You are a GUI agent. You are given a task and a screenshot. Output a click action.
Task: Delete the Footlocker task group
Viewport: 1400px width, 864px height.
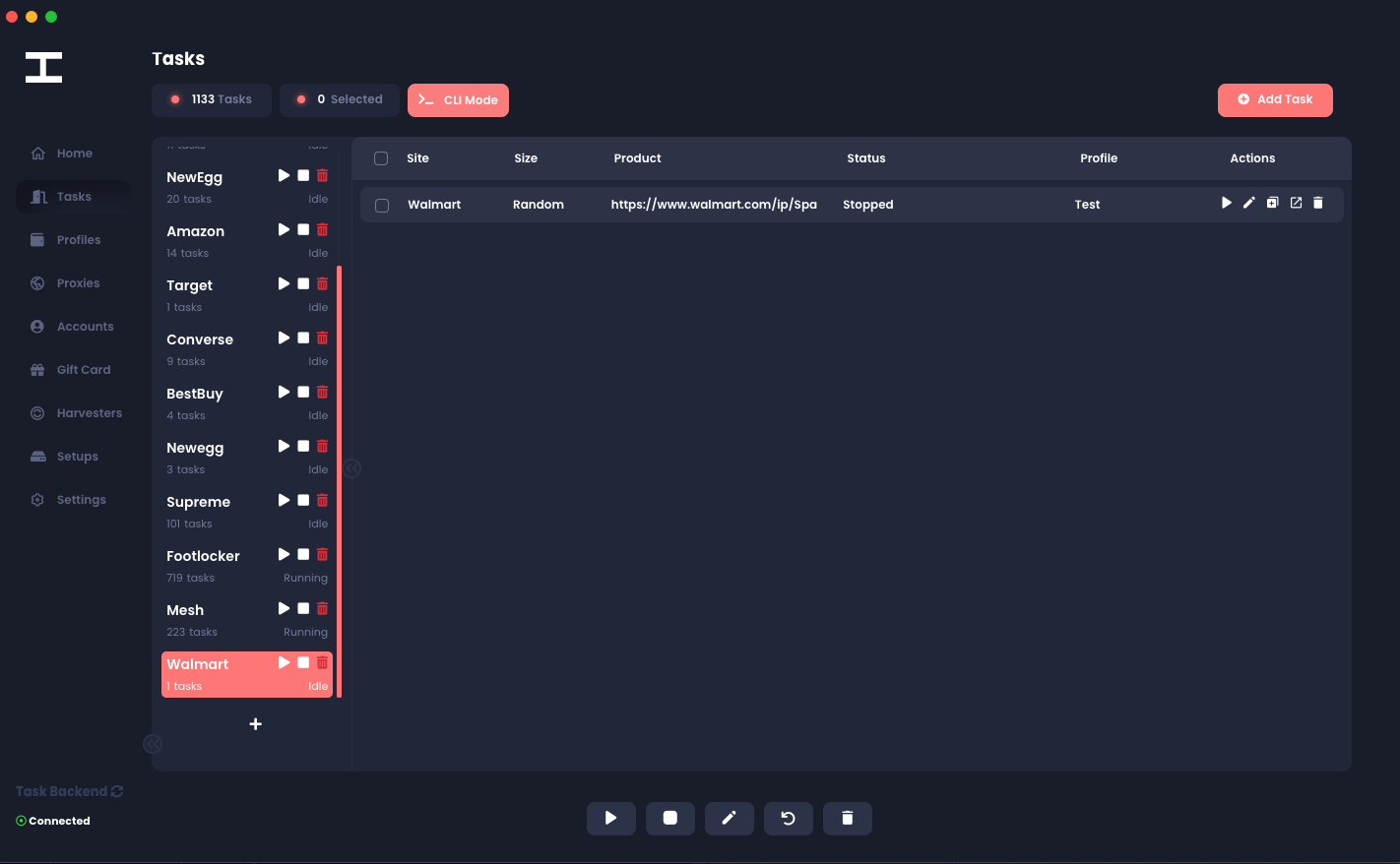pos(322,554)
